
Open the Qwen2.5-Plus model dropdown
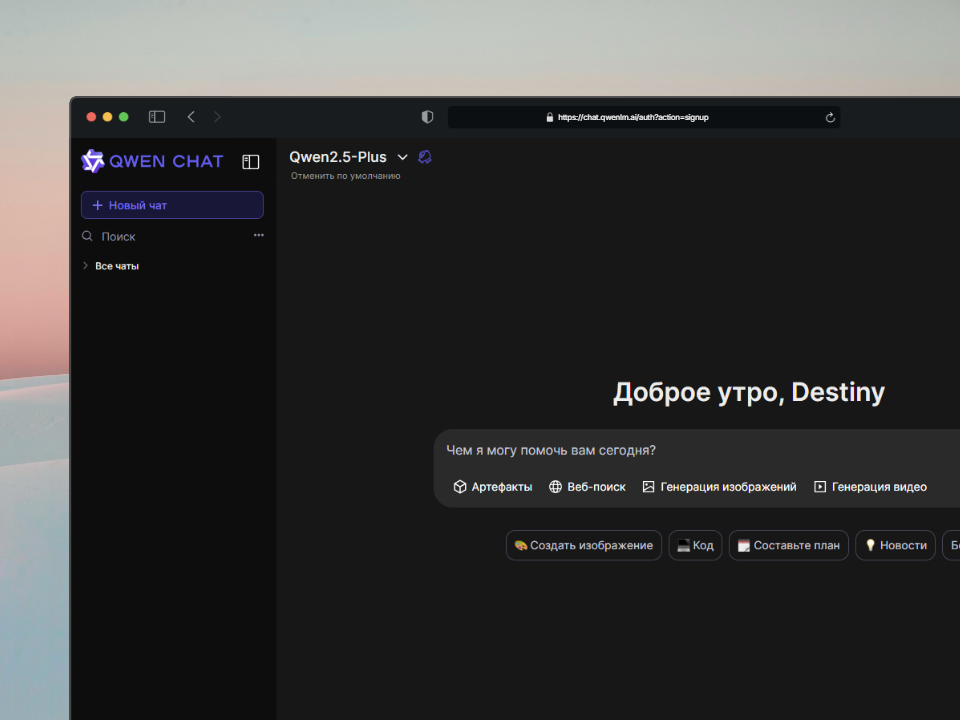tap(348, 157)
